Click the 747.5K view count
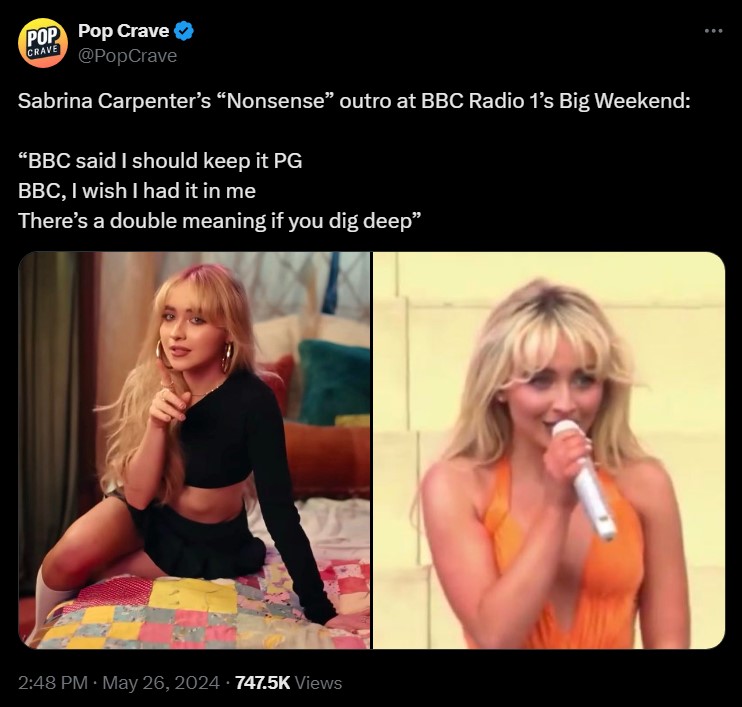The image size is (742, 707). 262,682
